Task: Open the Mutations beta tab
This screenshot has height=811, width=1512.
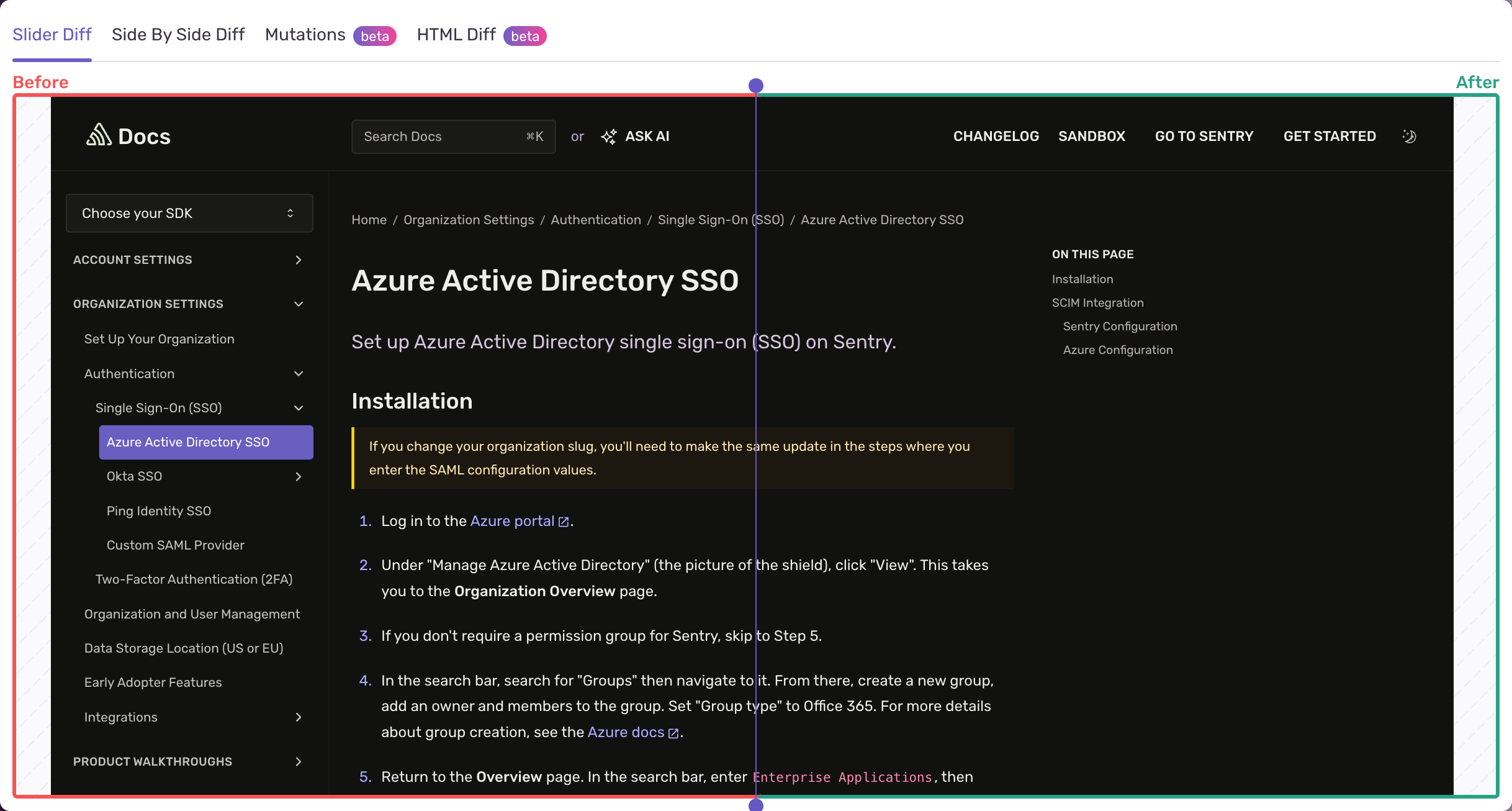Action: tap(305, 35)
